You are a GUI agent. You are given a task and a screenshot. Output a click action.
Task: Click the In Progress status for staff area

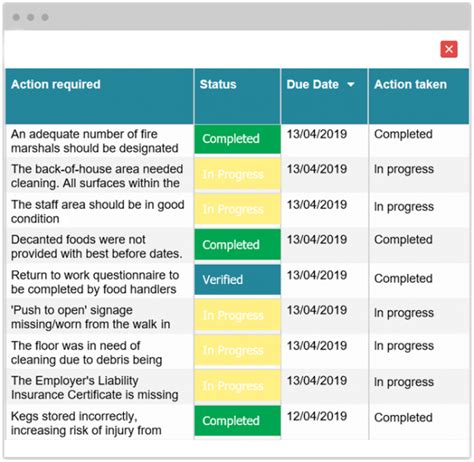click(237, 209)
